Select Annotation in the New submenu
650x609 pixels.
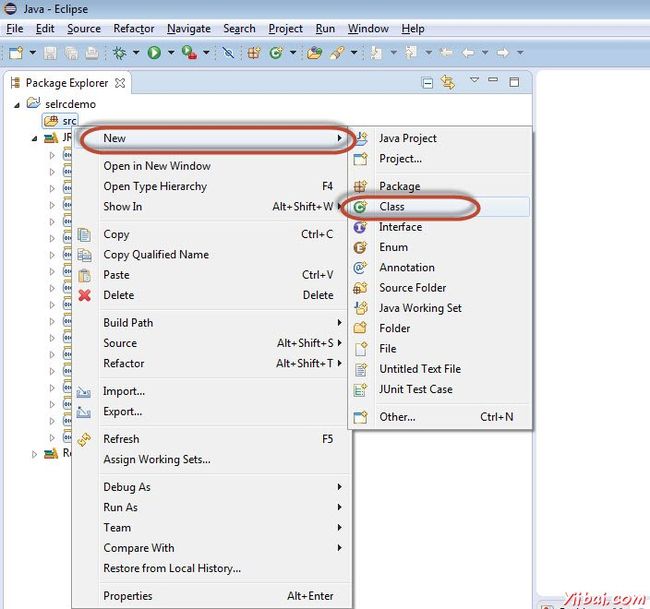440,267
